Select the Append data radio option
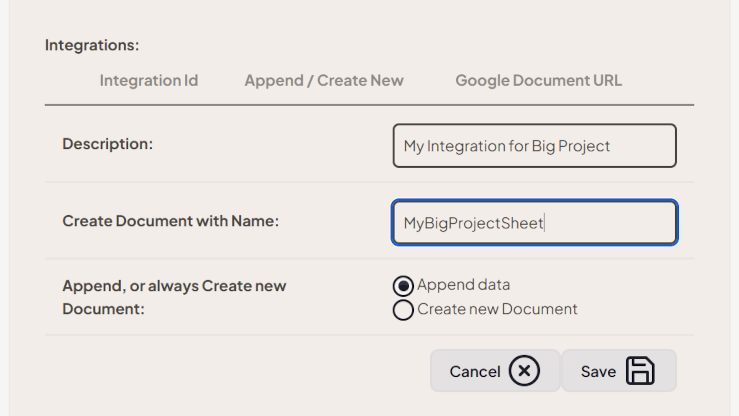The width and height of the screenshot is (739, 416). click(x=403, y=286)
